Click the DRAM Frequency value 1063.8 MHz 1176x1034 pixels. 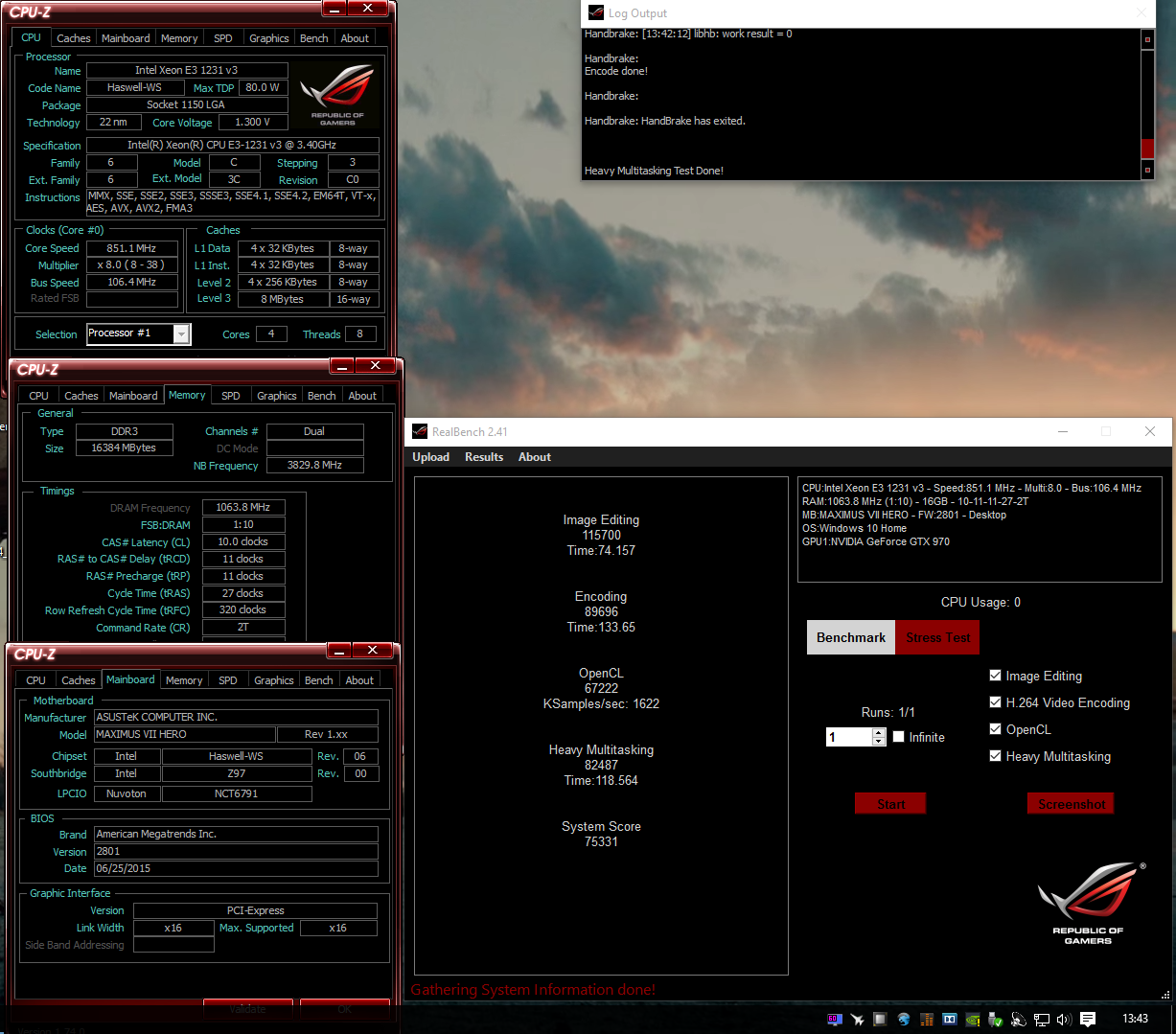tap(243, 508)
